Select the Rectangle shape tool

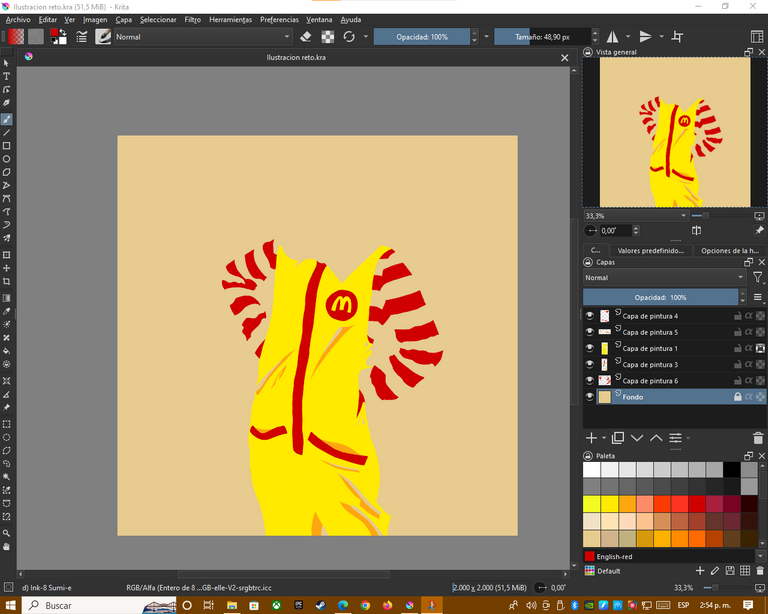coord(6,146)
